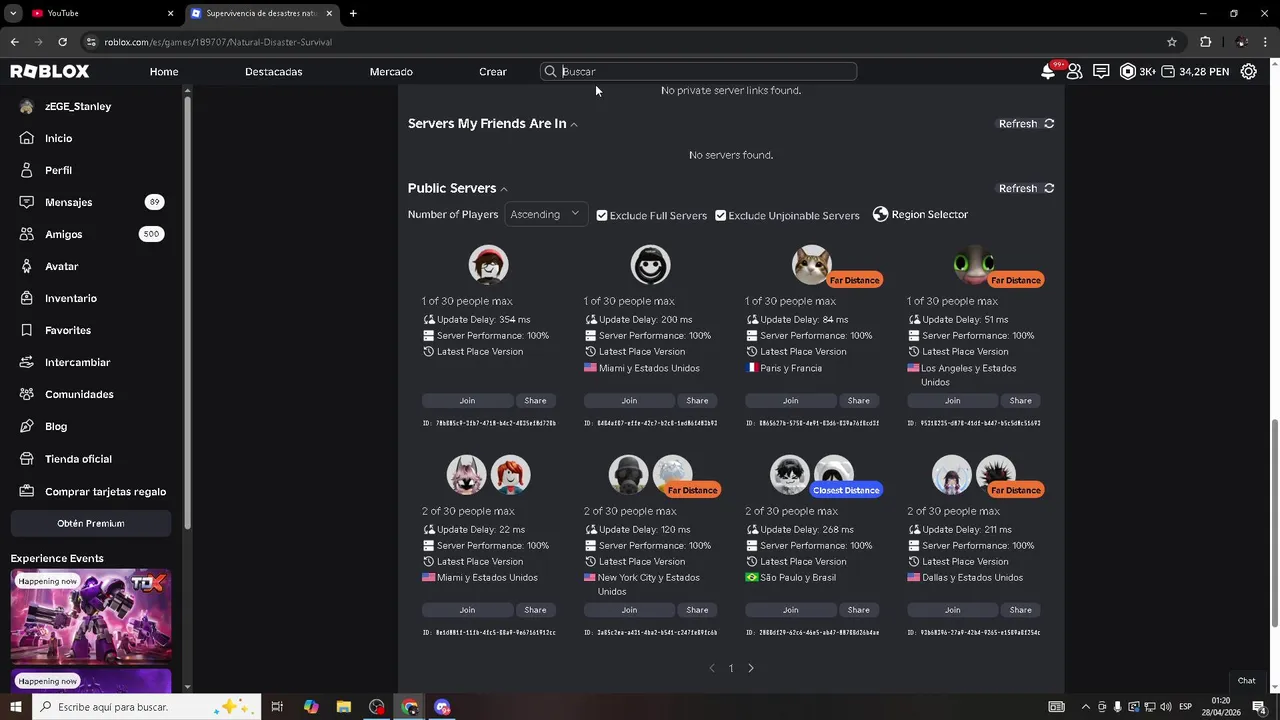Collapse the Public Servers section
Viewport: 1280px width, 720px height.
click(x=504, y=189)
